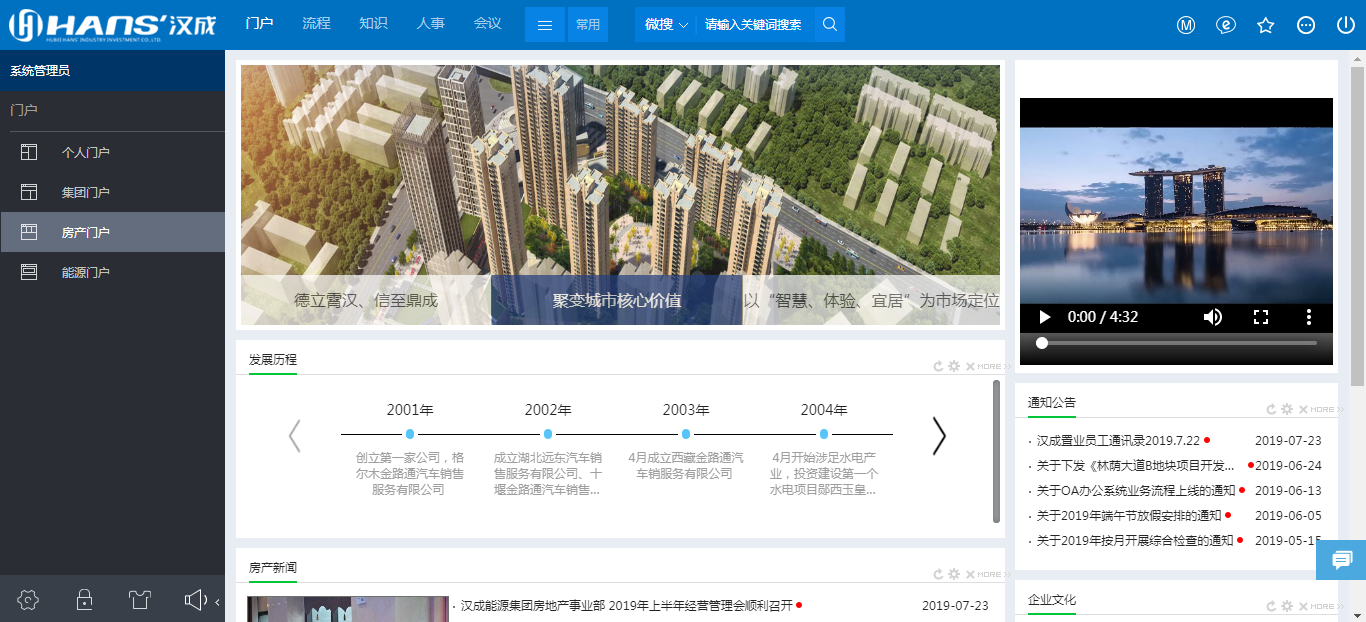
Task: Open notice 汉成置业员工通讯录2019.7.22
Action: (x=1116, y=441)
